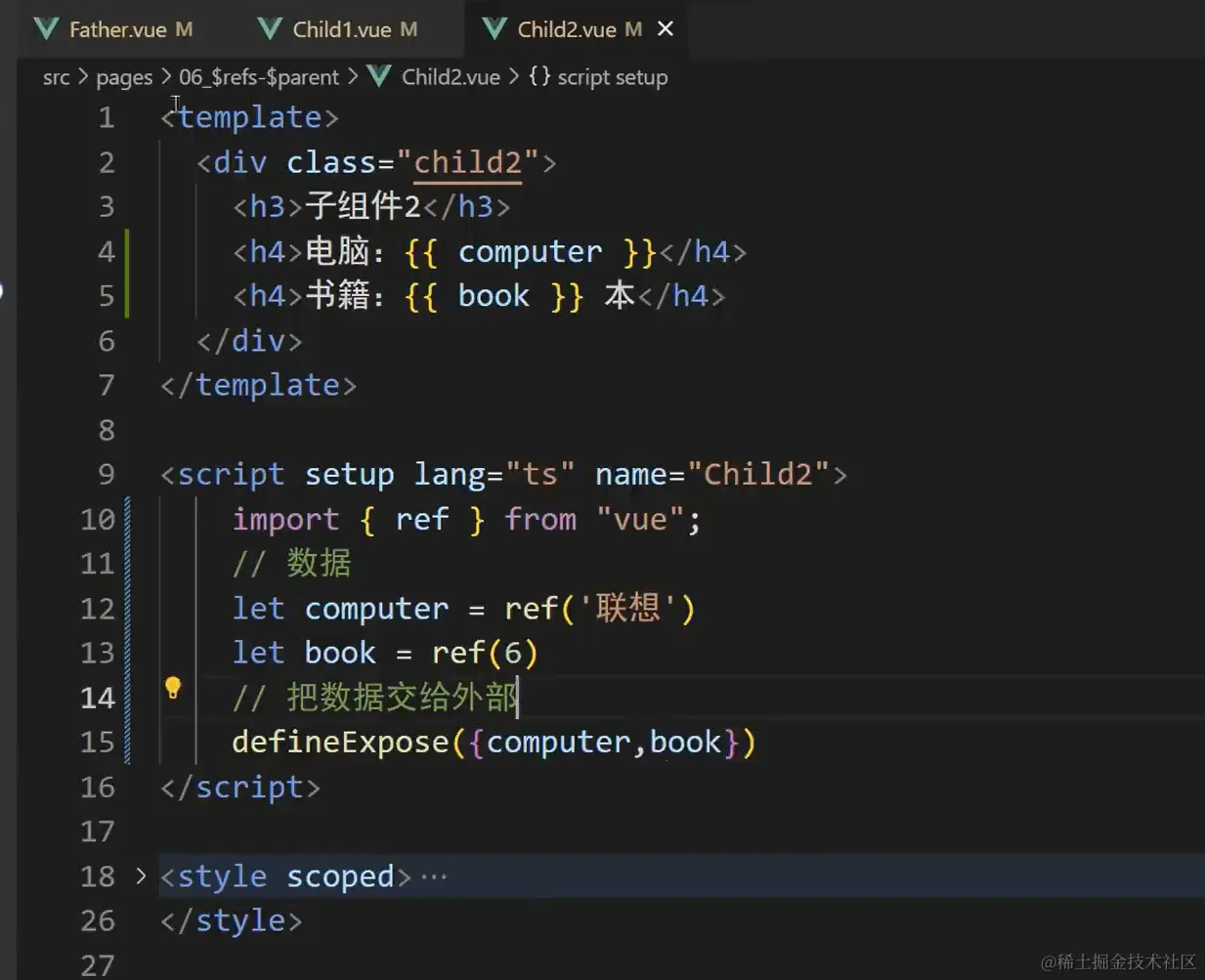1205x980 pixels.
Task: Open the src breadcrumb
Action: [57, 77]
